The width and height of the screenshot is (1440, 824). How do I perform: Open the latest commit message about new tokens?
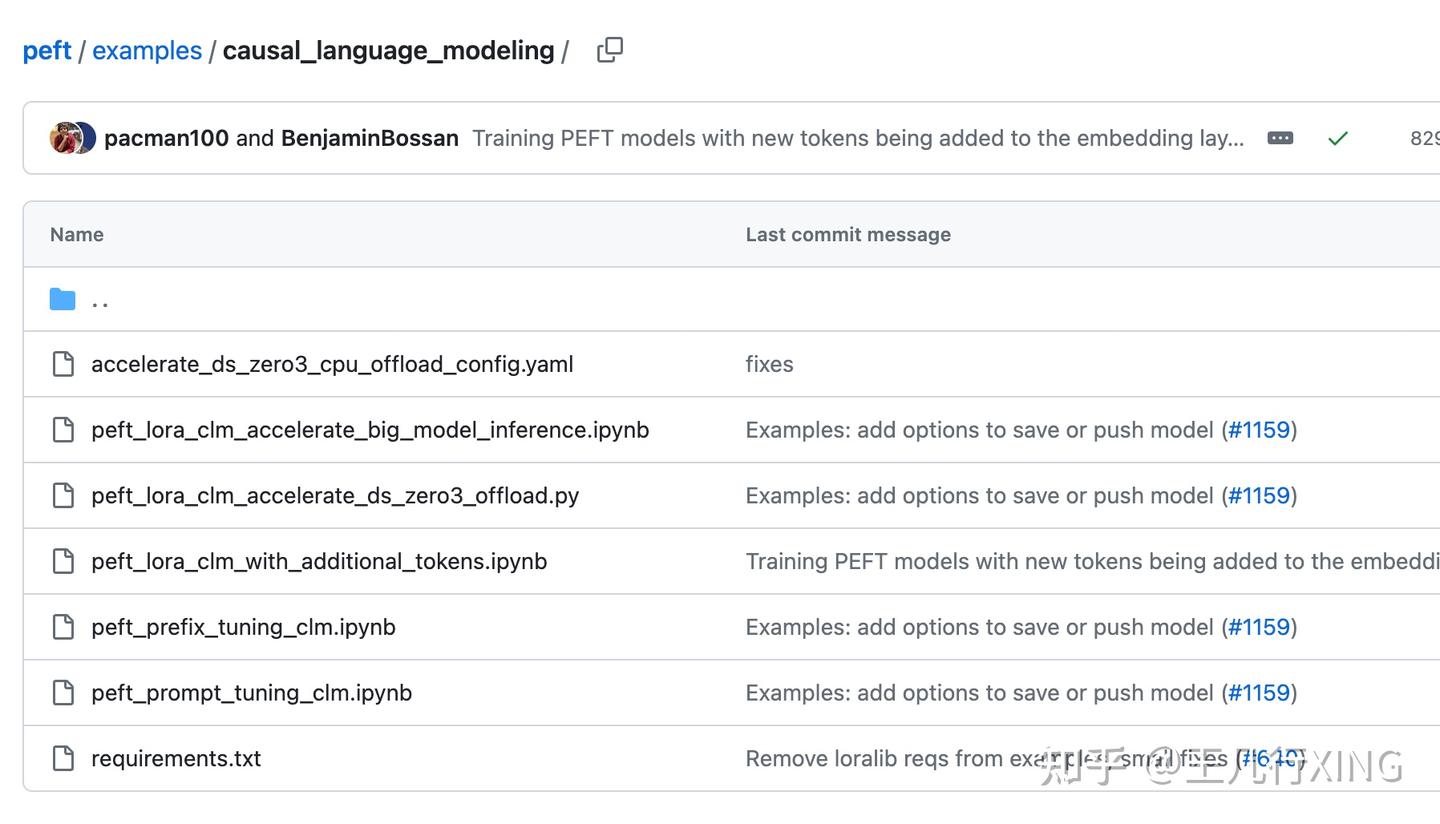click(858, 138)
